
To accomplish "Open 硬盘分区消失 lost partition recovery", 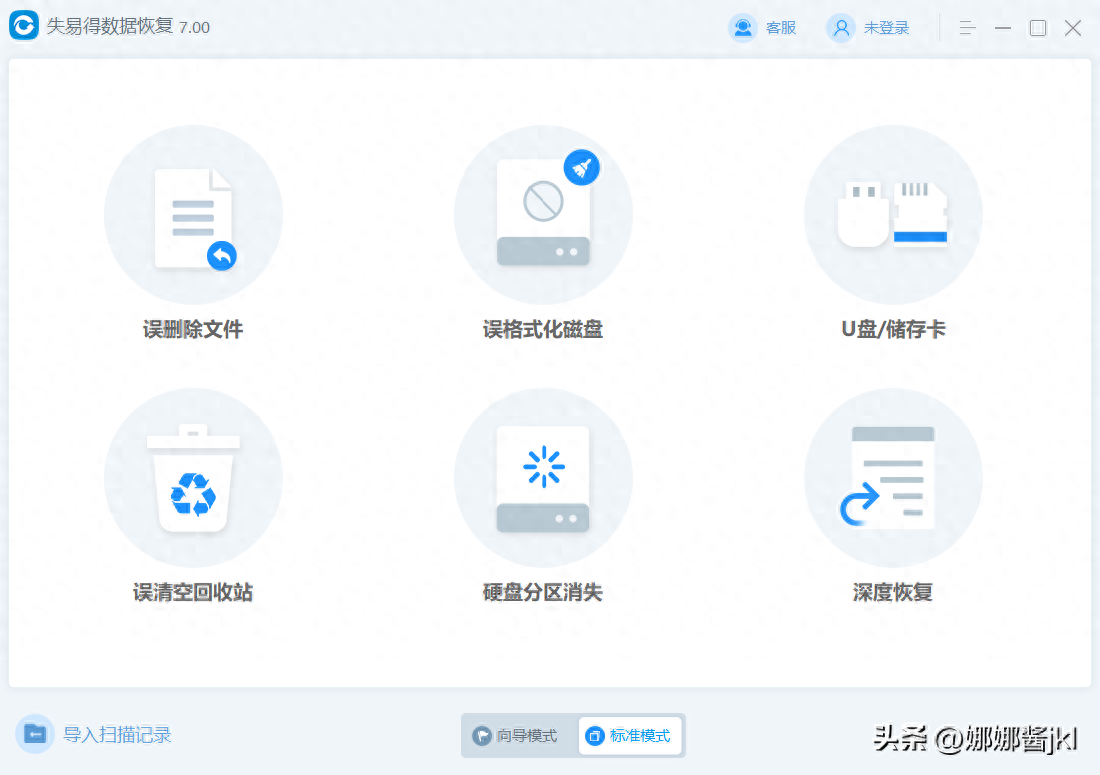I will click(x=543, y=477).
